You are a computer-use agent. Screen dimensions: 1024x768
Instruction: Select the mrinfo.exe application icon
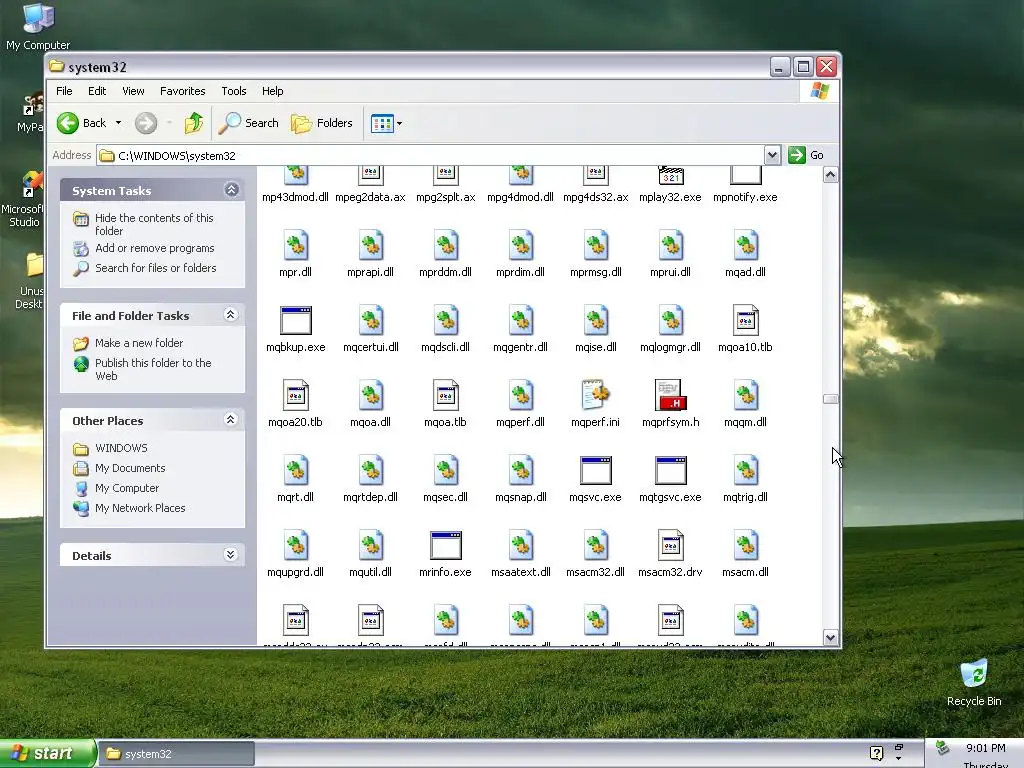[445, 546]
